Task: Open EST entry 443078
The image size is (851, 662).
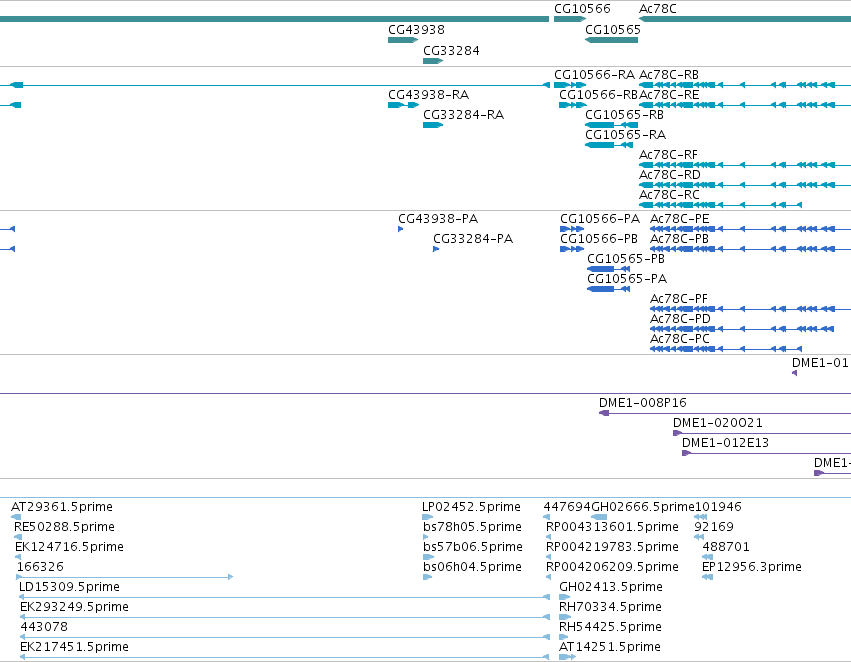Action: click(44, 627)
